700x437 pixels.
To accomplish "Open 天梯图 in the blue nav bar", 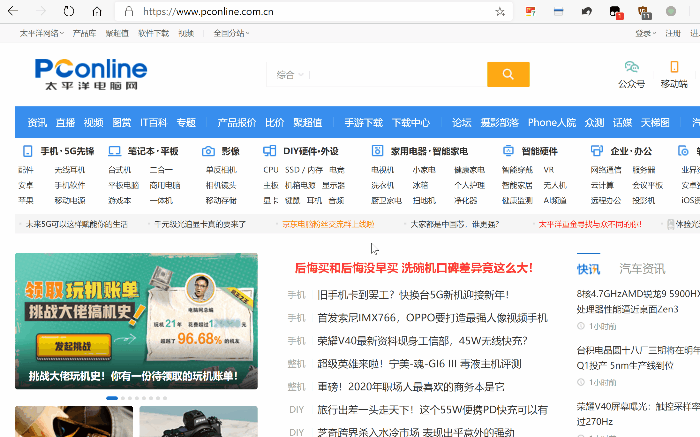I will tap(655, 122).
